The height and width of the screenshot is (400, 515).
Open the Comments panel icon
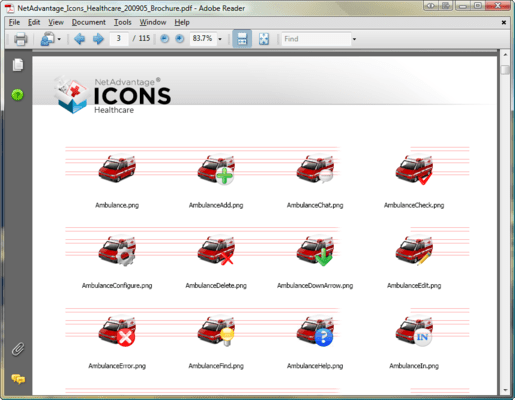(x=18, y=379)
